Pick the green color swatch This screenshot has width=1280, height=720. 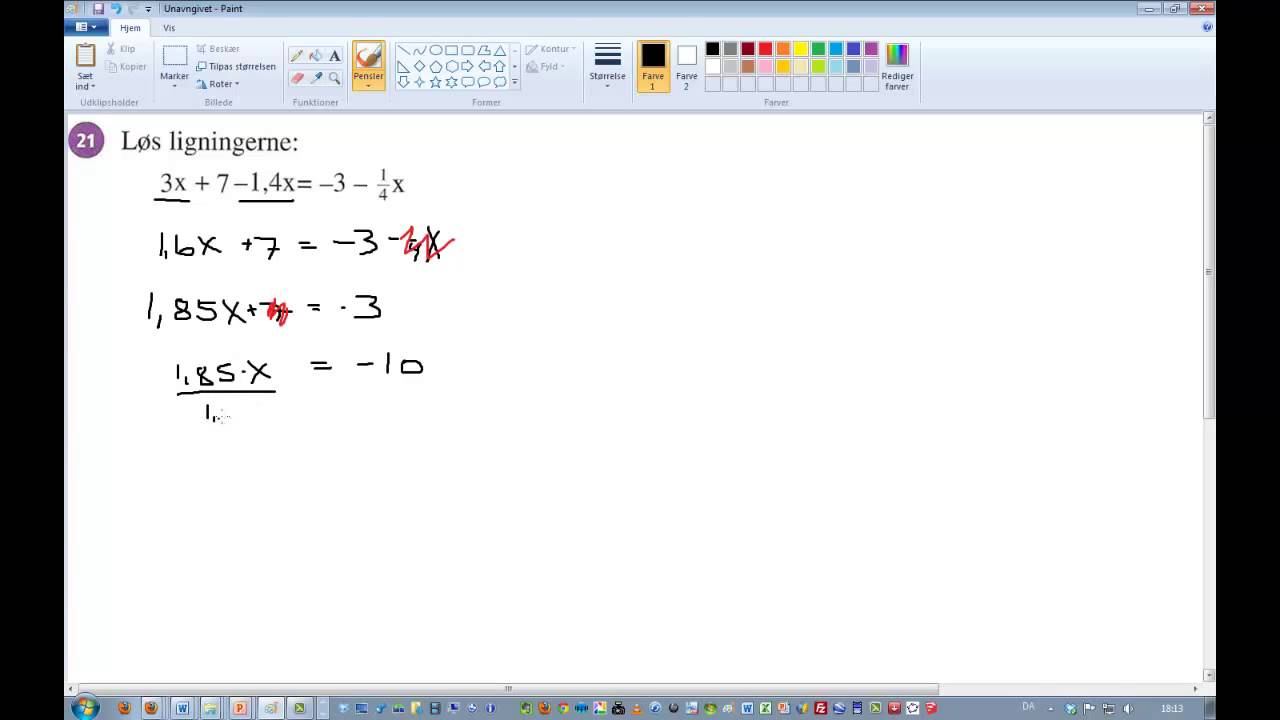[x=818, y=49]
